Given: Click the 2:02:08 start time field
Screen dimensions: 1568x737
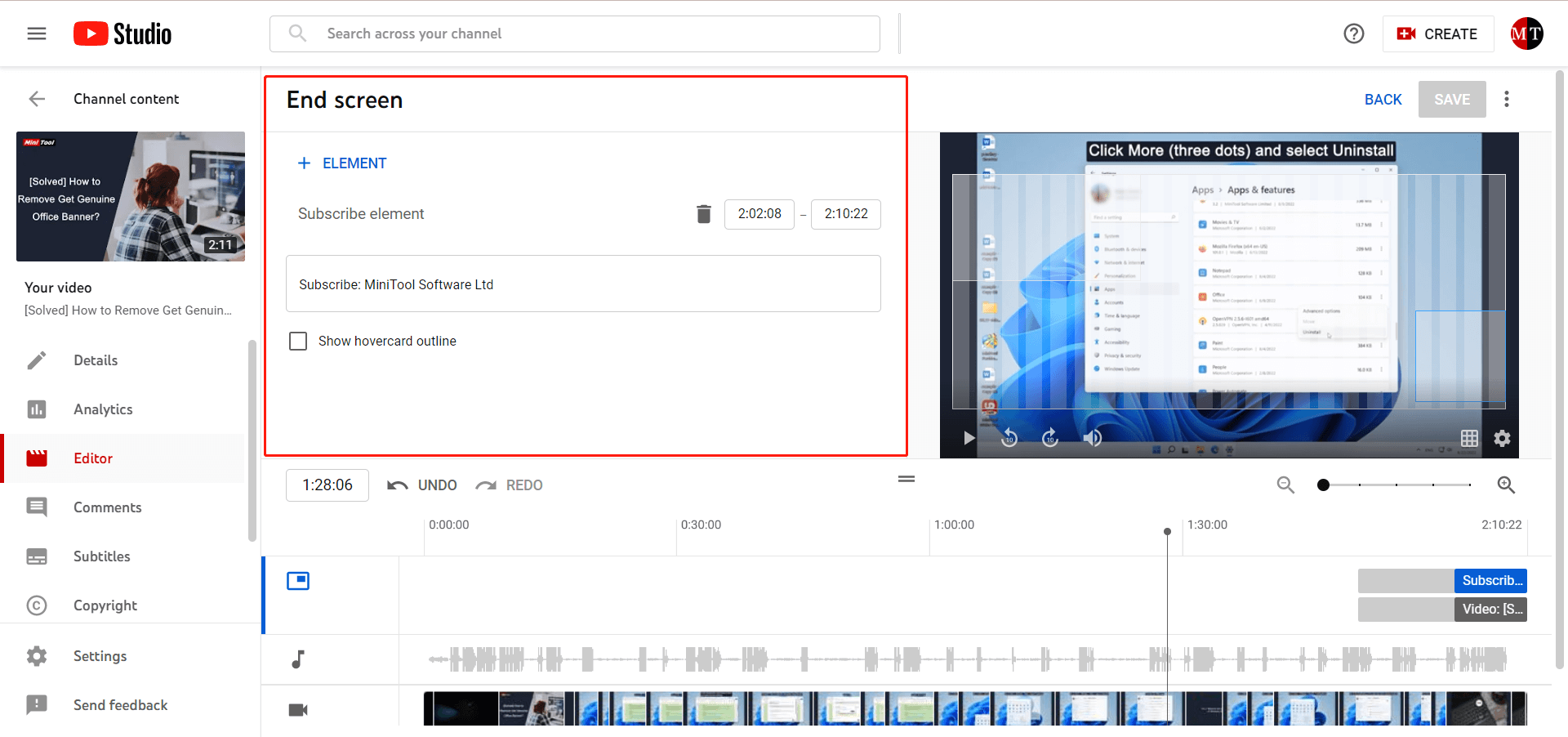Looking at the screenshot, I should (759, 214).
